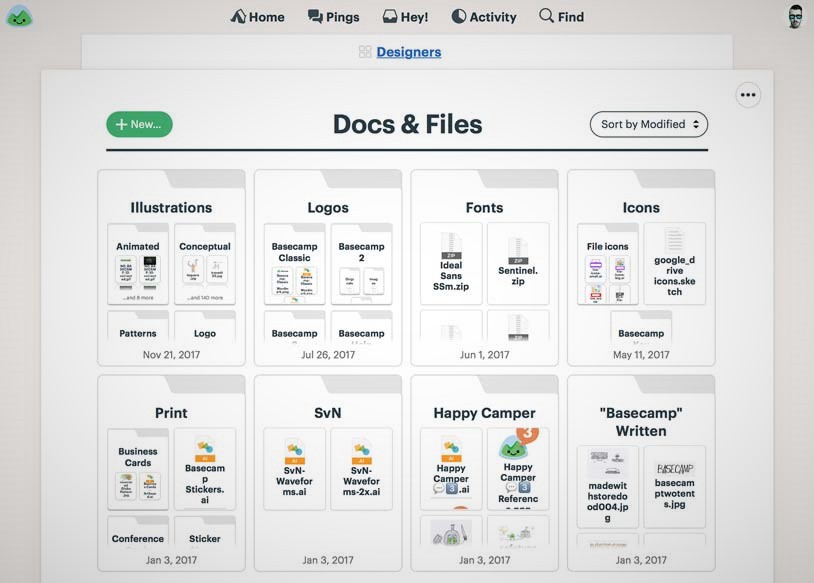
Task: Open the Conceptual subfolder in Illustrations
Action: point(205,264)
